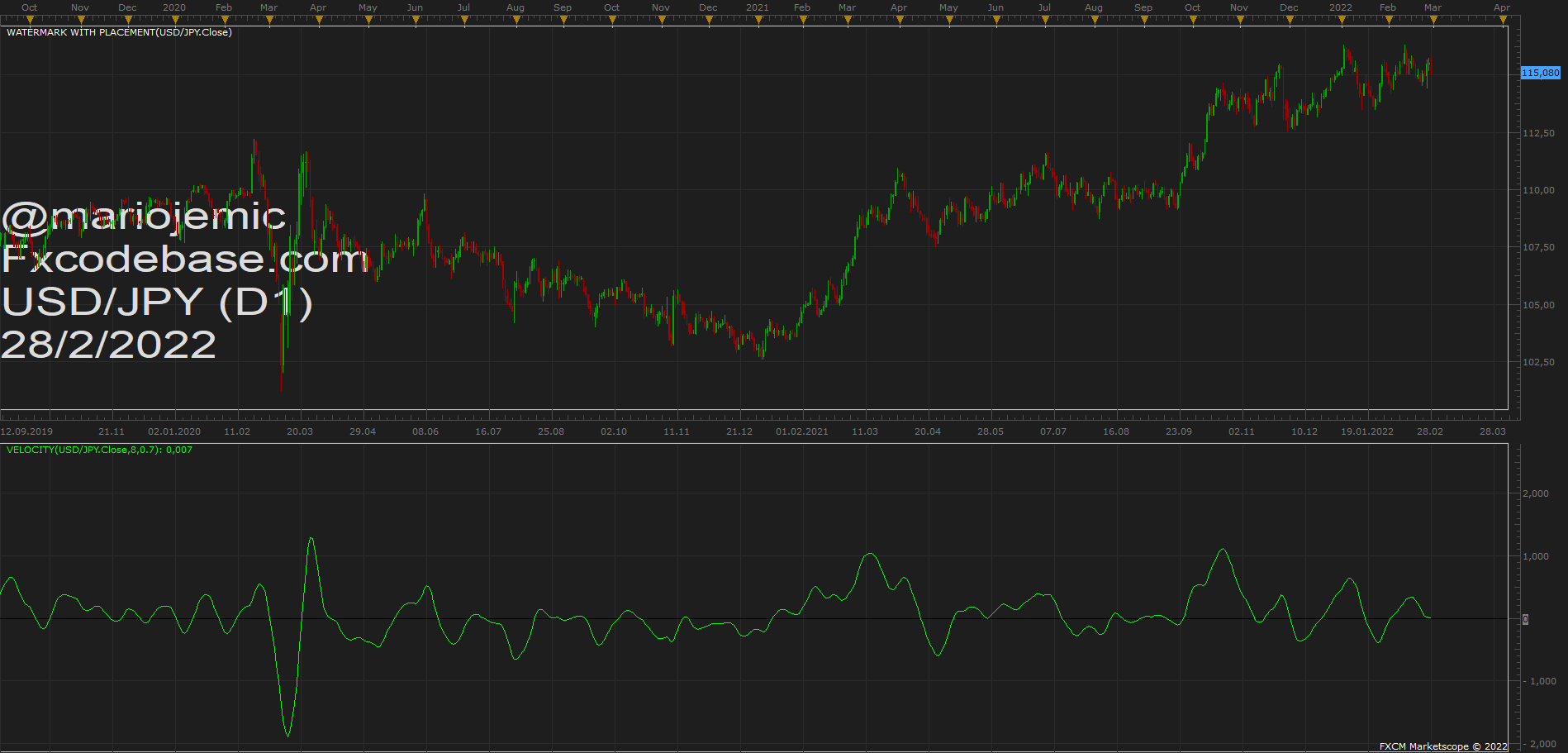Image resolution: width=1568 pixels, height=753 pixels.
Task: Click the orange timeline marker under 2020
Action: 173,20
